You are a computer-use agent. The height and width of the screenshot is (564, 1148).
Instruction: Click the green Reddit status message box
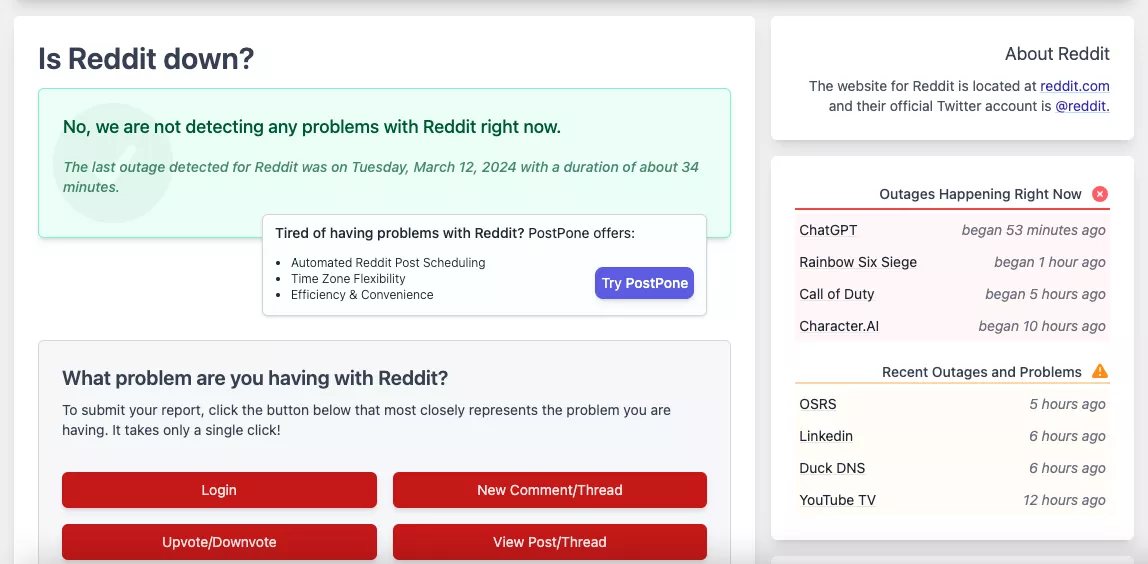(384, 162)
